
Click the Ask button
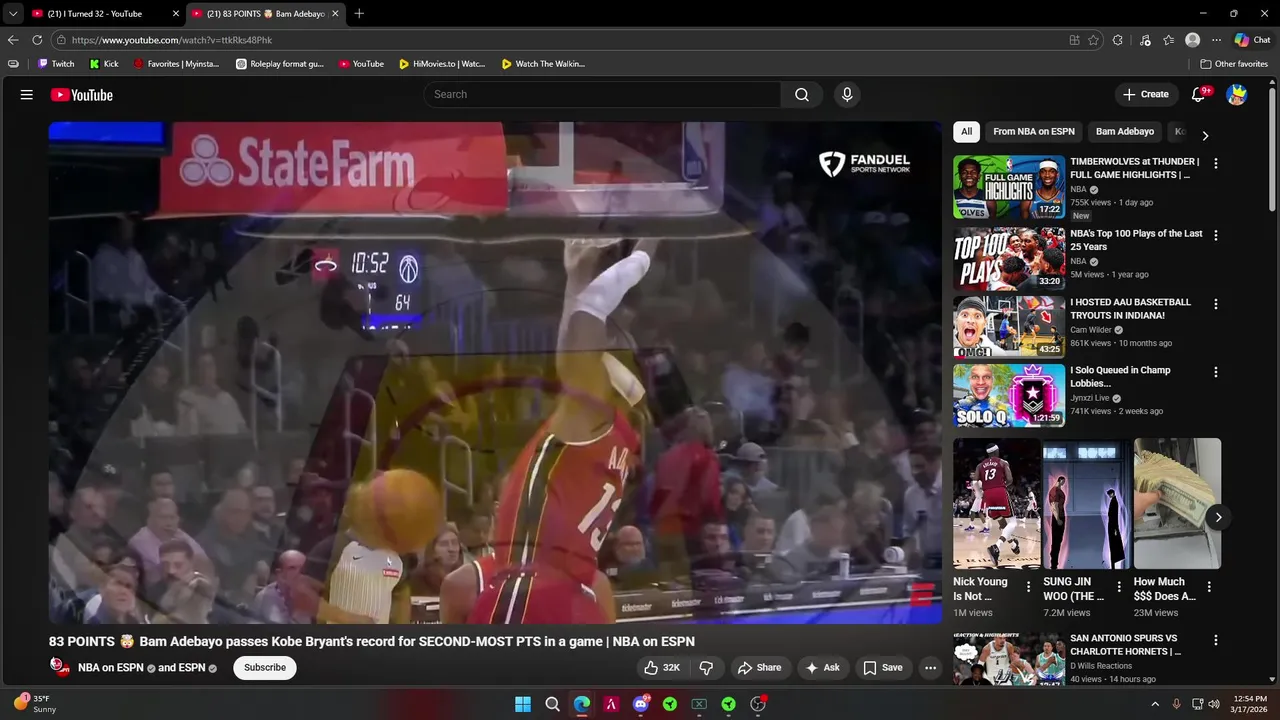823,667
